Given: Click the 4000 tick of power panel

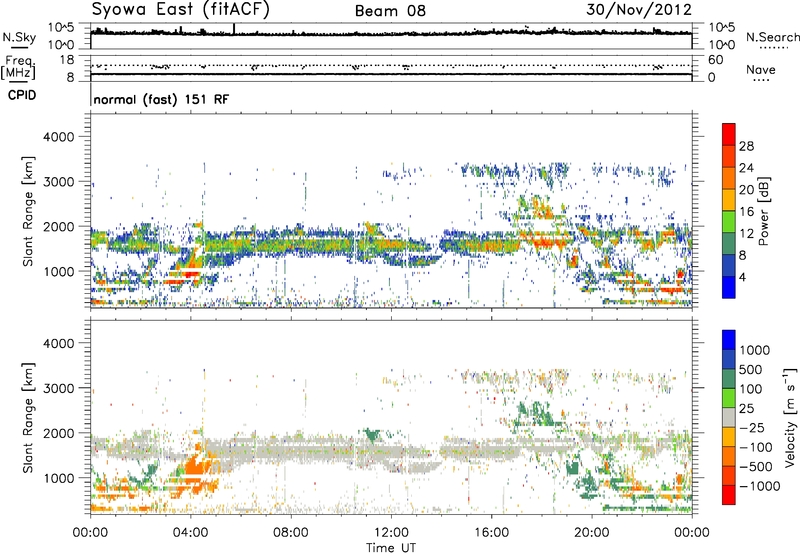Looking at the screenshot, I should click(x=58, y=137).
